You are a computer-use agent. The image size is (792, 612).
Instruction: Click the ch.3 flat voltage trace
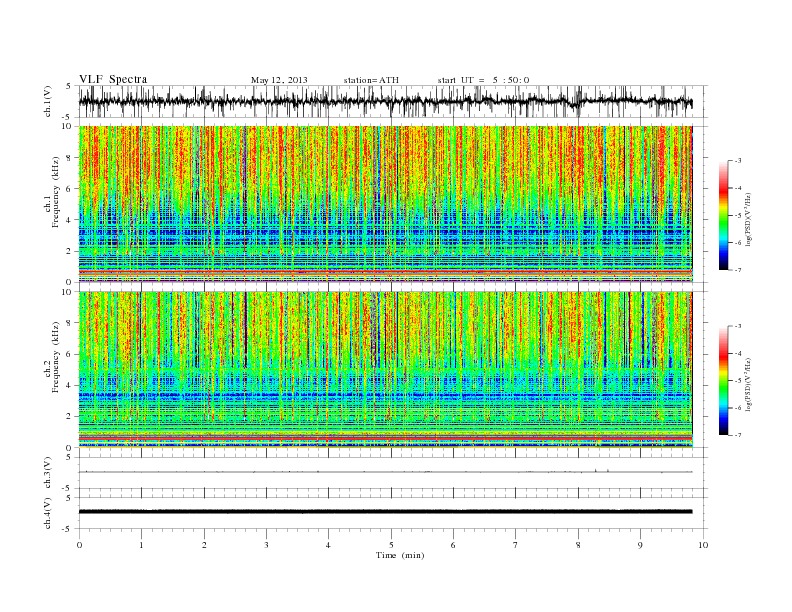point(385,472)
